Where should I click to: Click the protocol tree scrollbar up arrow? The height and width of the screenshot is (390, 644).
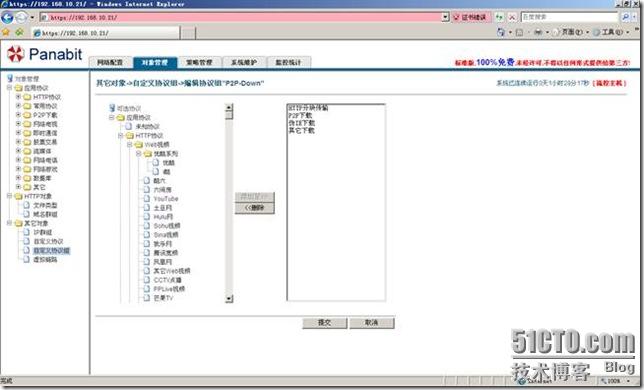click(x=229, y=108)
